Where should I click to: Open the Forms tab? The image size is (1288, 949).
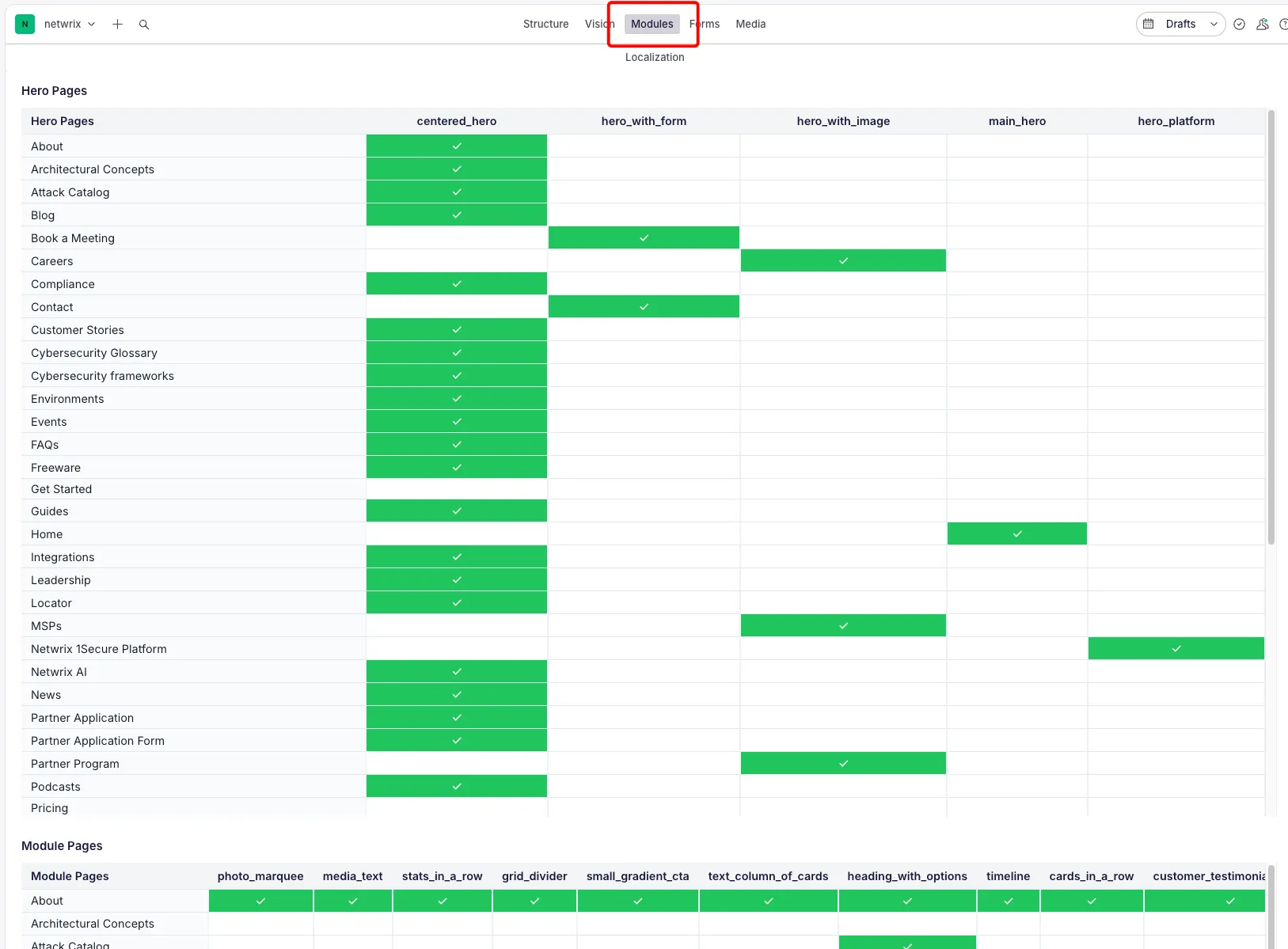click(704, 24)
